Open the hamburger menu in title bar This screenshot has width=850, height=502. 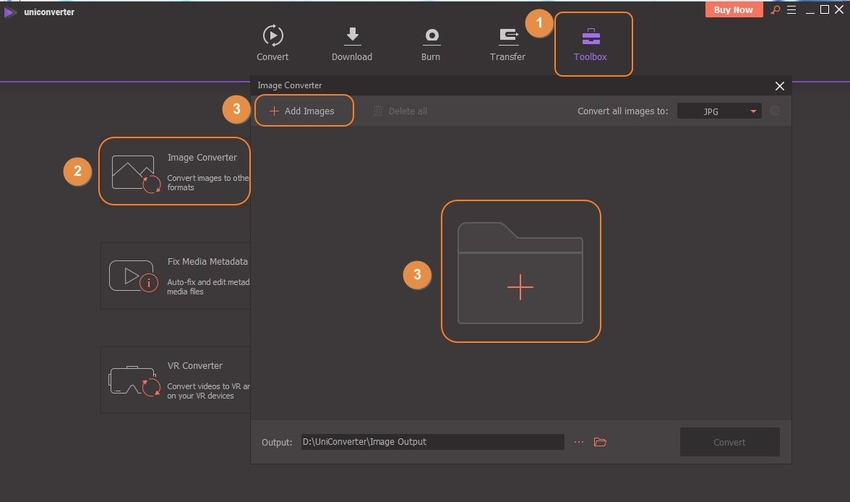pos(791,10)
